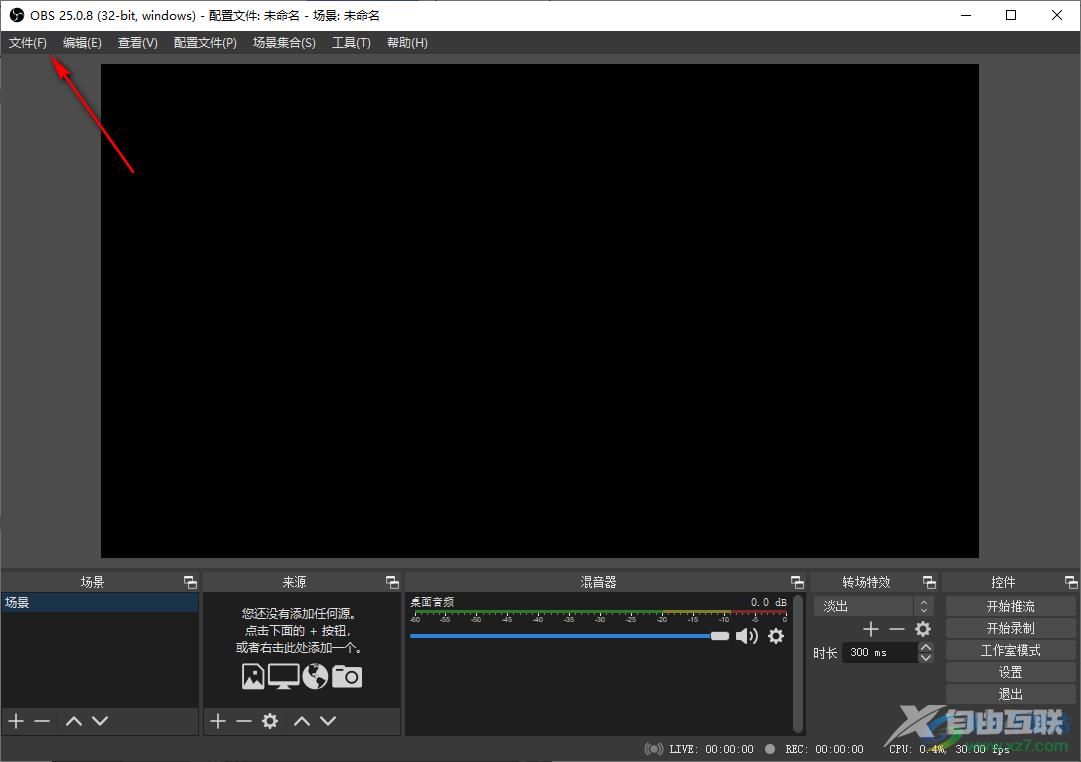Open the 帮助(H) menu
This screenshot has height=762, width=1081.
point(407,43)
